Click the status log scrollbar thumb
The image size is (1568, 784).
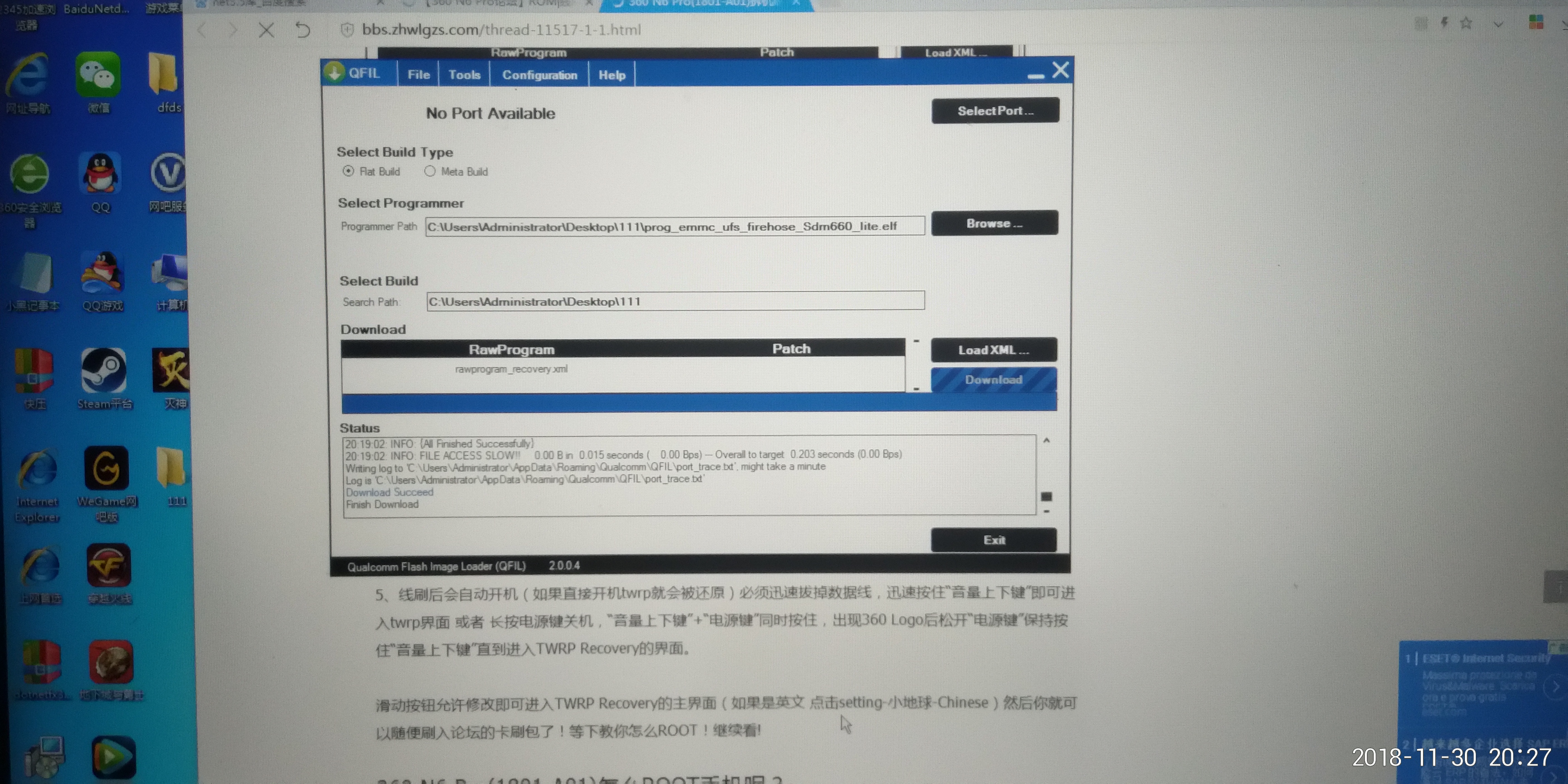click(x=1046, y=497)
